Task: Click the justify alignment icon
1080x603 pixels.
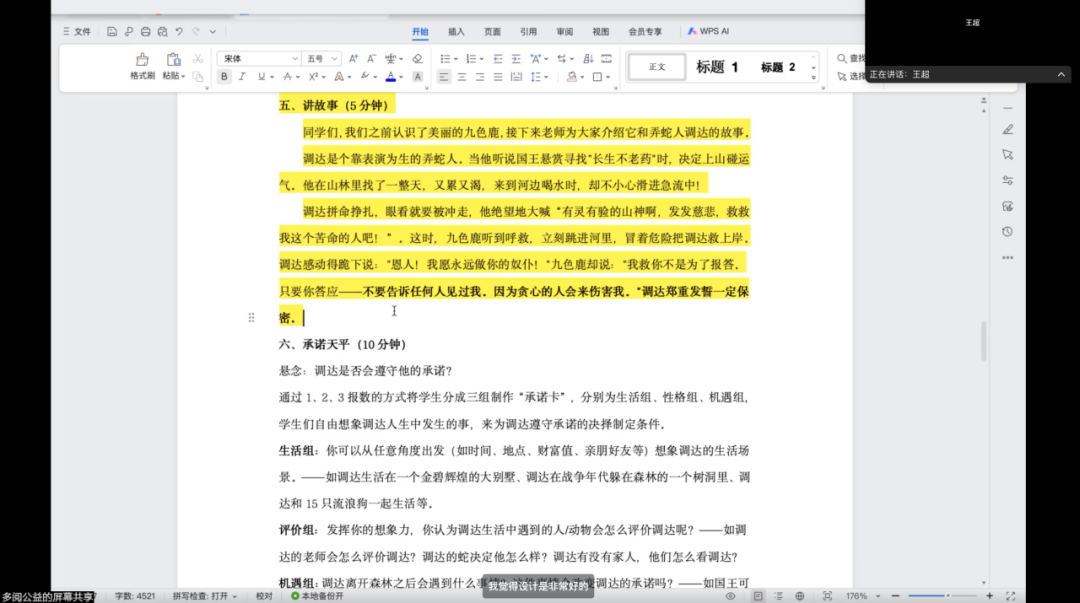Action: (x=498, y=77)
